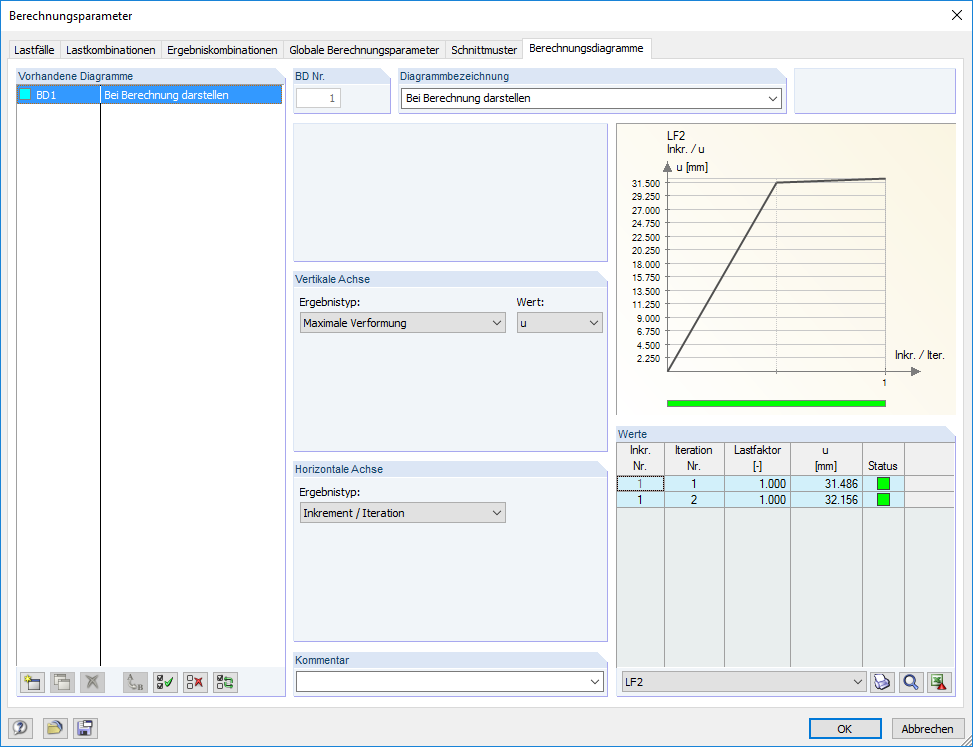Create a new calculation diagram
973x747 pixels.
pos(32,682)
